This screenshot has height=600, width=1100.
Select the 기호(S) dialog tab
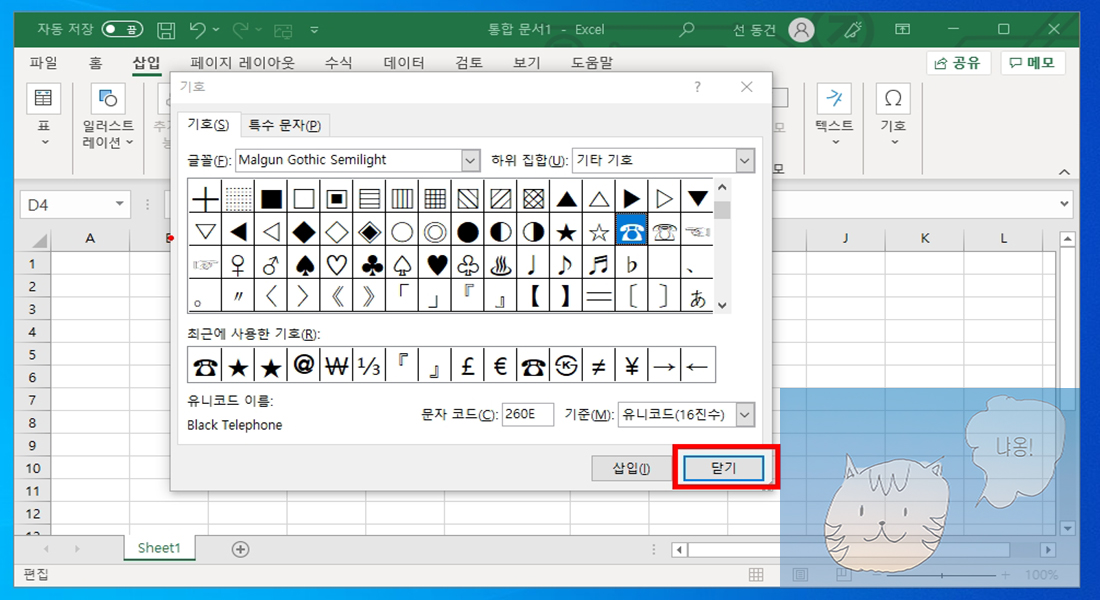click(x=208, y=124)
